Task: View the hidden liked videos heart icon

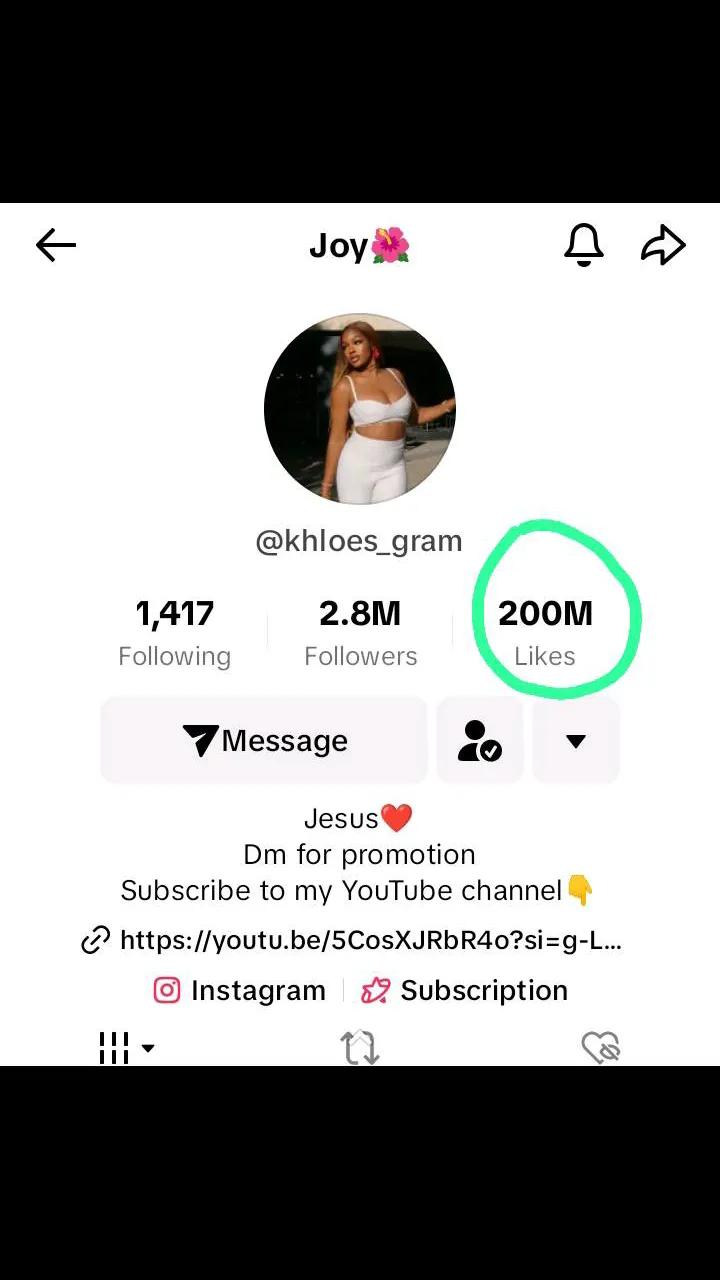Action: tap(601, 1047)
